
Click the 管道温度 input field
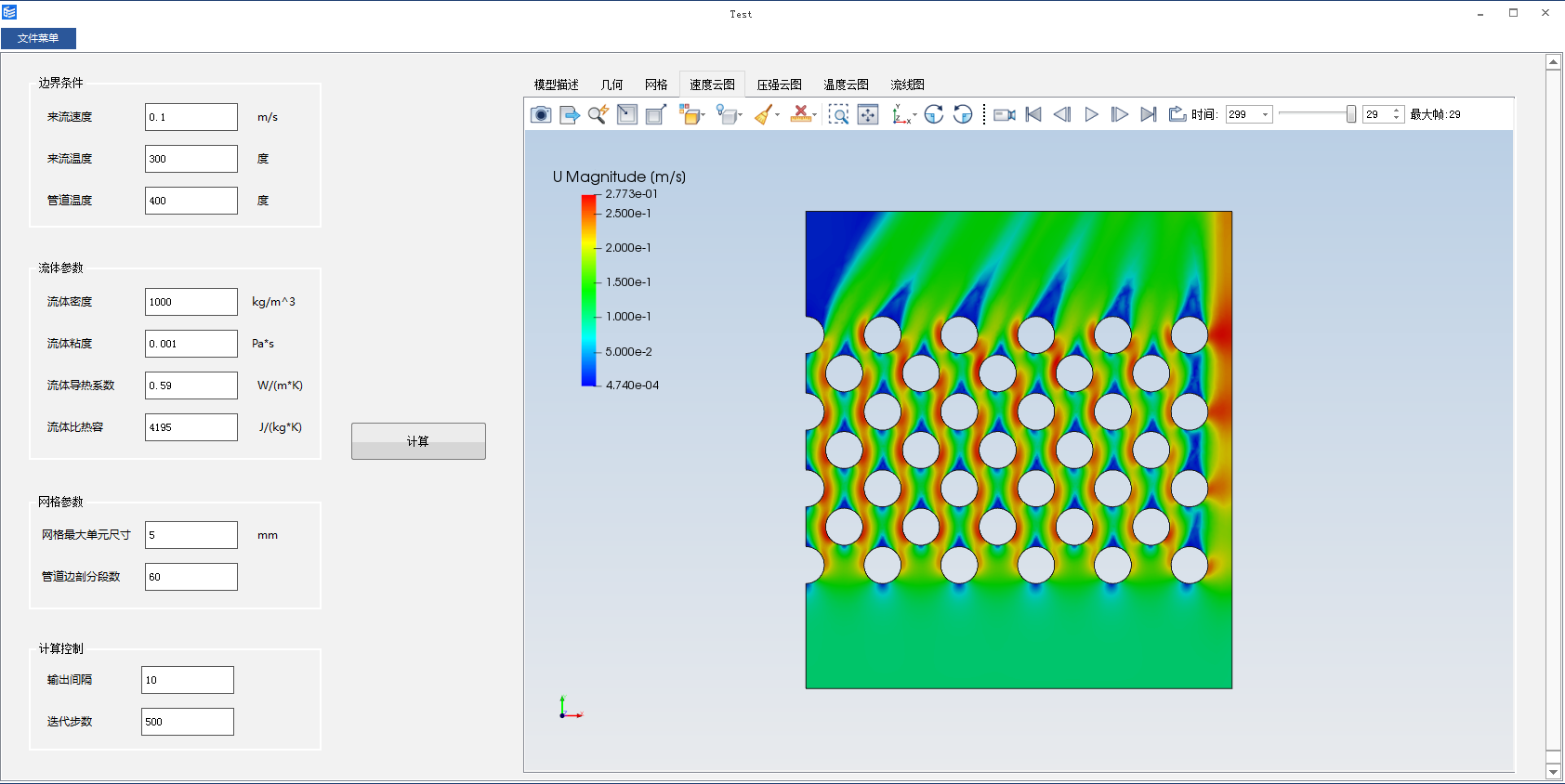(191, 201)
